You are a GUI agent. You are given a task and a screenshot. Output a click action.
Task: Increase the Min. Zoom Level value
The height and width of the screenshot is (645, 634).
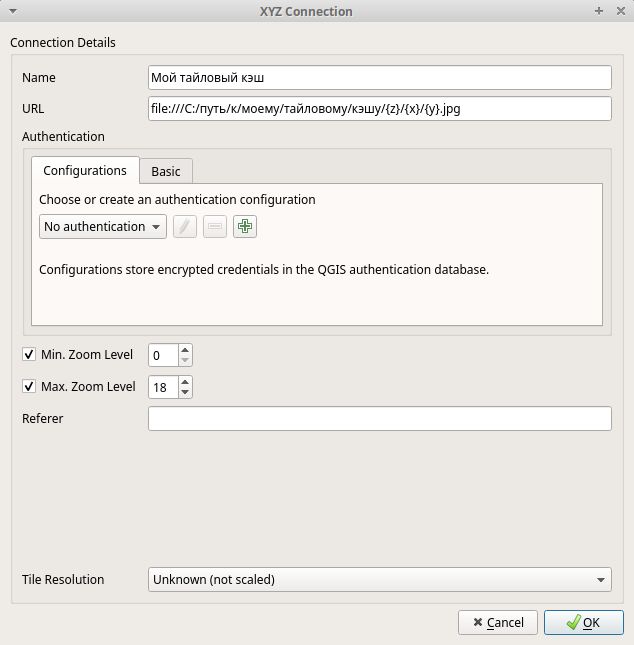[185, 350]
